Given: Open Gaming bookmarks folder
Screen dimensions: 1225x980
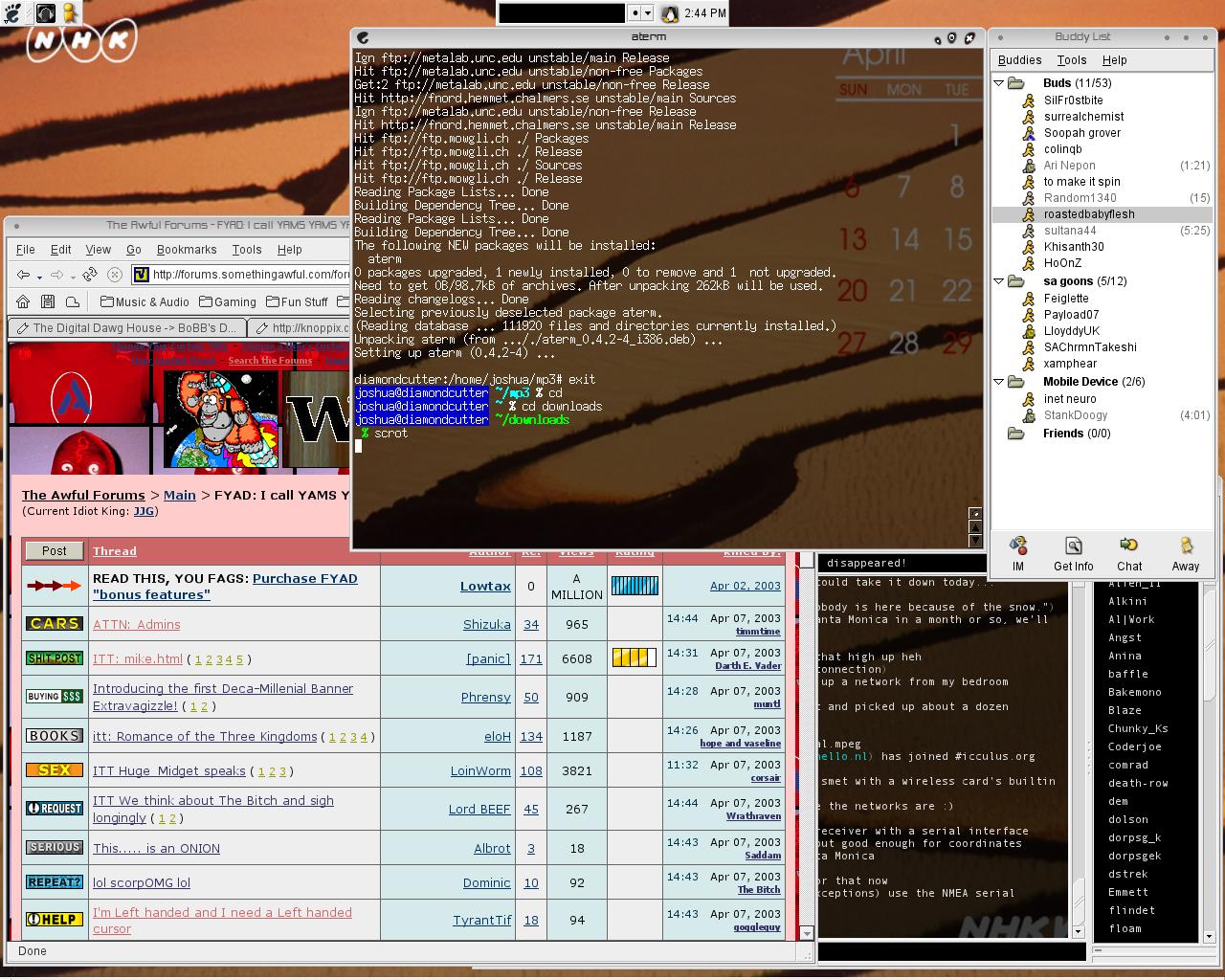Looking at the screenshot, I should tap(227, 301).
